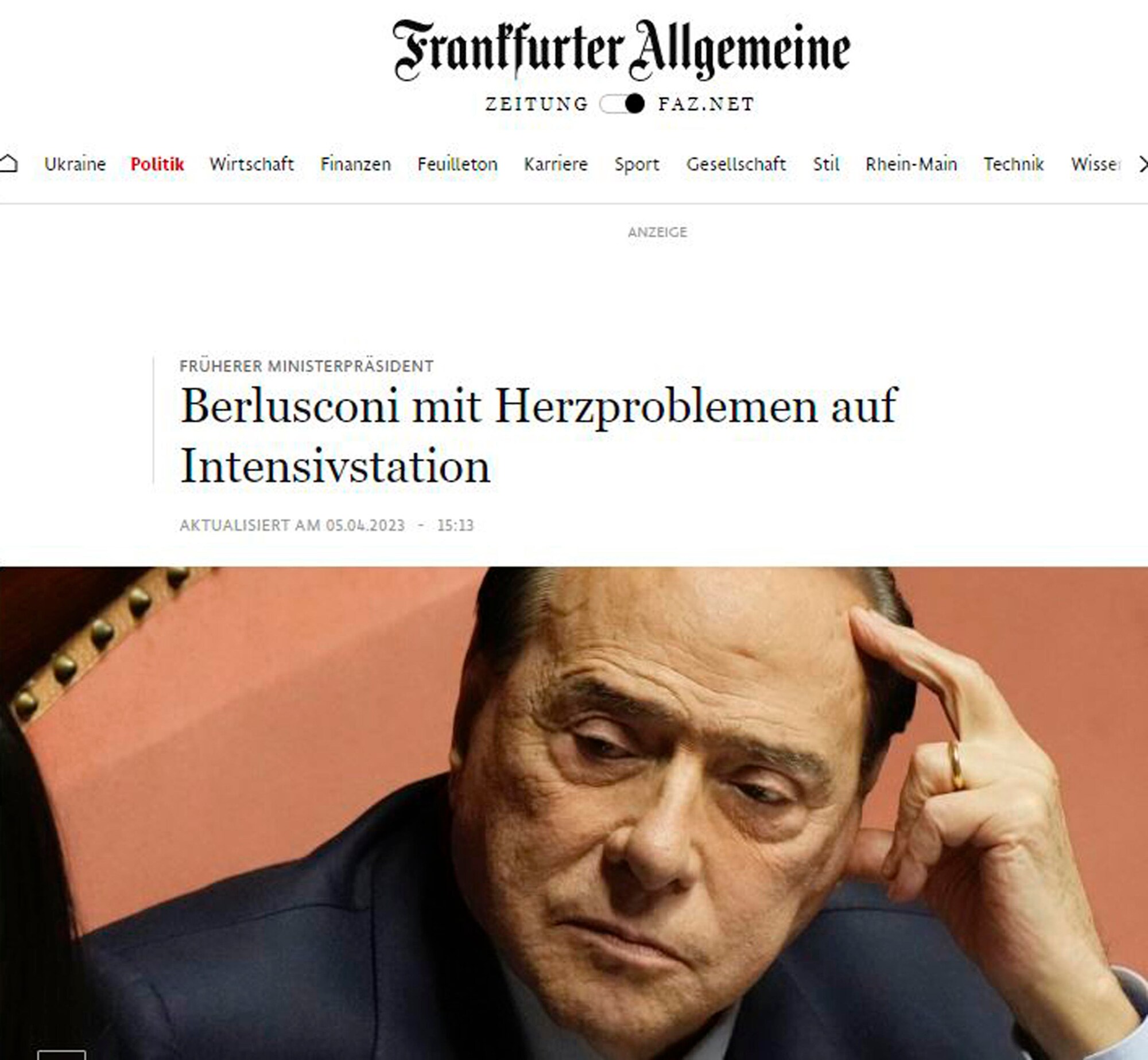The height and width of the screenshot is (1060, 1148).
Task: Go to the Wirtschaft section
Action: click(251, 164)
